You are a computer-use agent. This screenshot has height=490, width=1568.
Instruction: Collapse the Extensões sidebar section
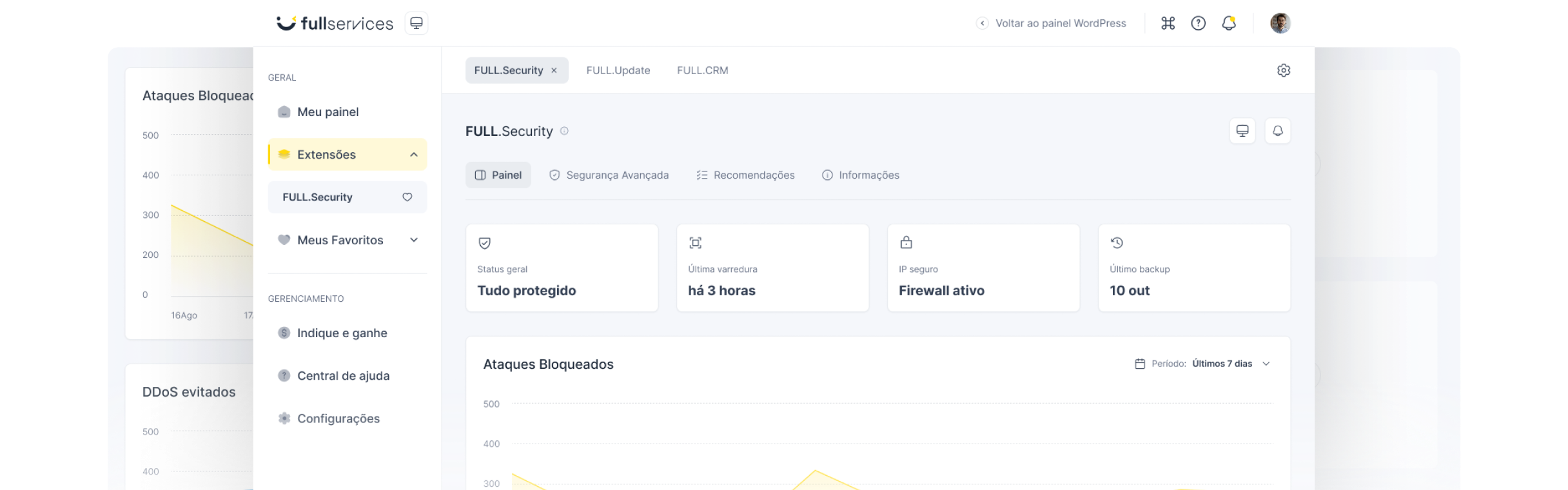tap(413, 155)
